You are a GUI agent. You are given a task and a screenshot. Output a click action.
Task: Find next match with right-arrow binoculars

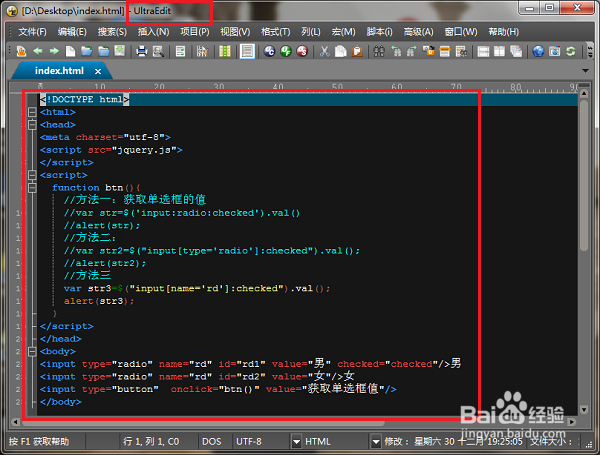pos(412,51)
